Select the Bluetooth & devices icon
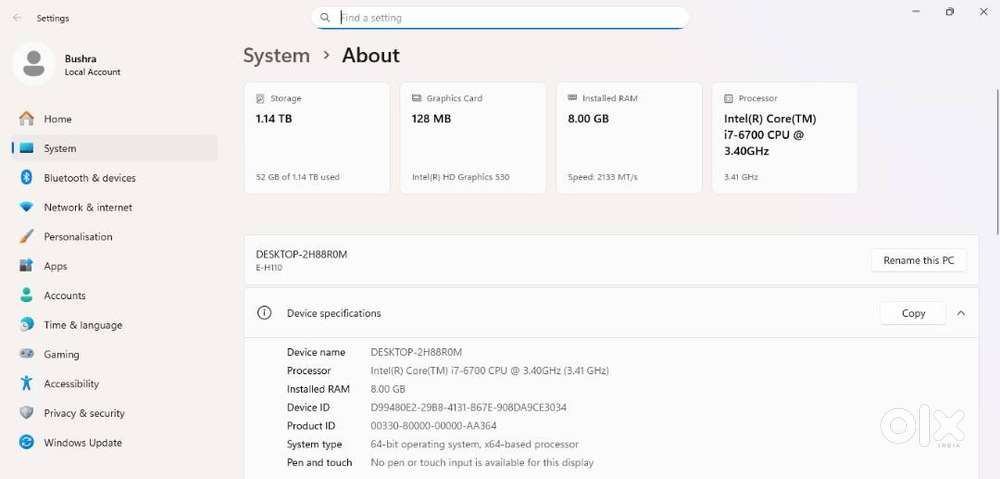 [27, 178]
